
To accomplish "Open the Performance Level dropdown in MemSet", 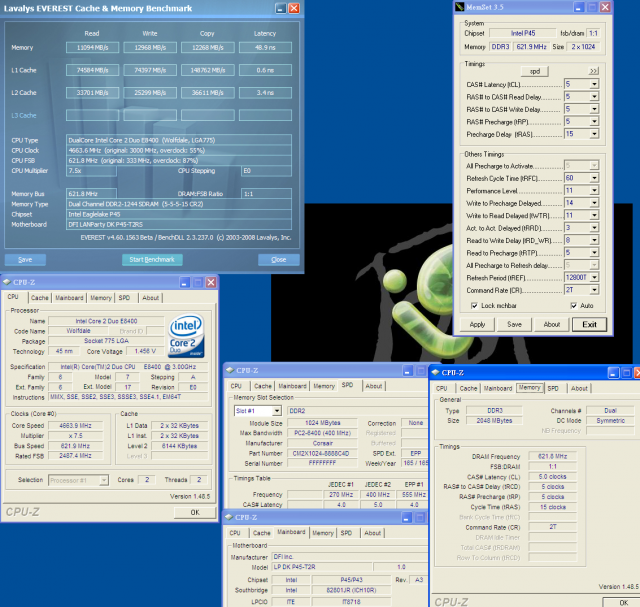I will coord(594,191).
